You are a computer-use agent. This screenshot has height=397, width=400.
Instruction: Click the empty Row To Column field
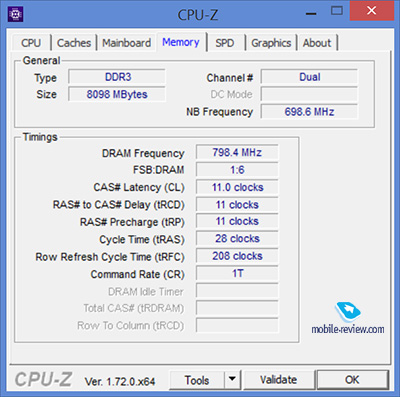(x=237, y=325)
